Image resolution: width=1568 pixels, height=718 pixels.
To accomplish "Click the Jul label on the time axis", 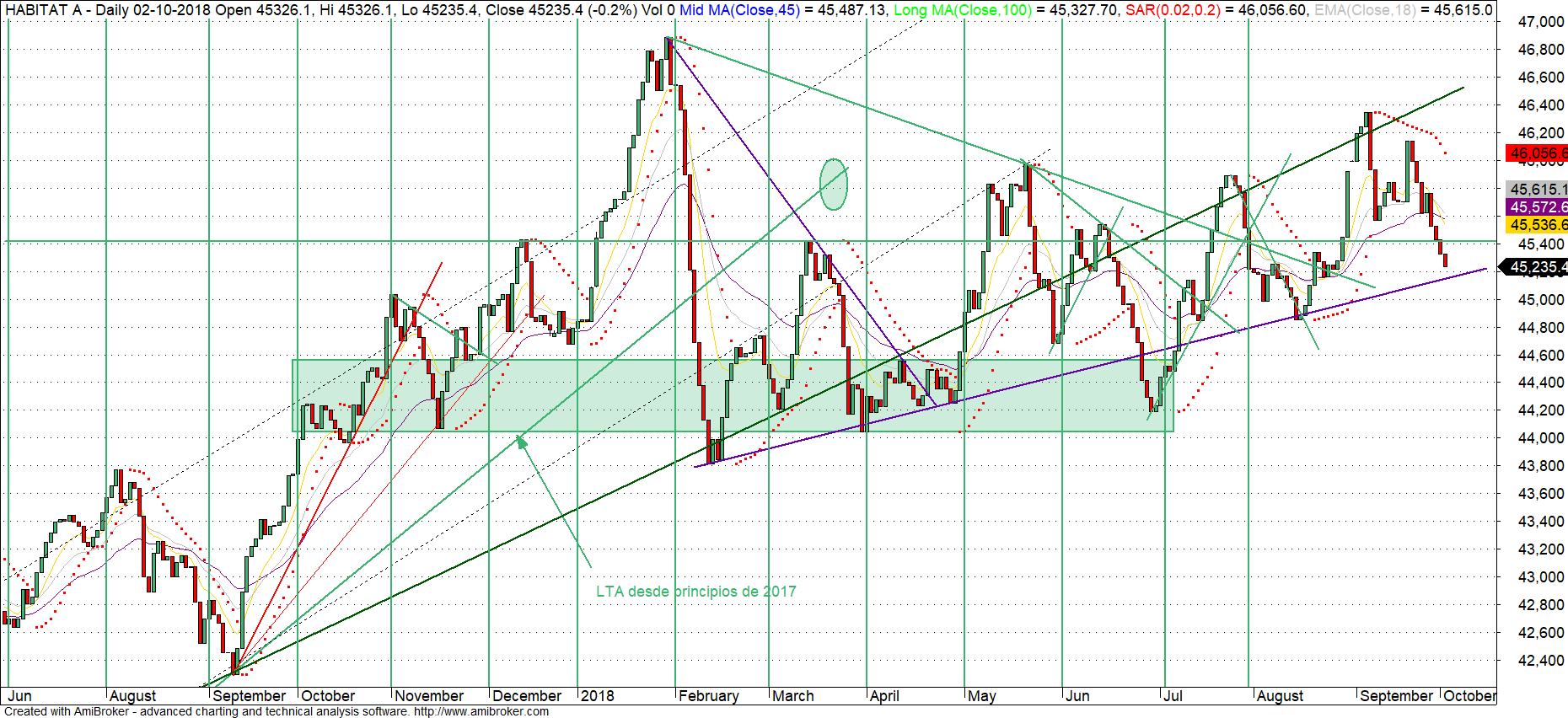I will [1173, 696].
